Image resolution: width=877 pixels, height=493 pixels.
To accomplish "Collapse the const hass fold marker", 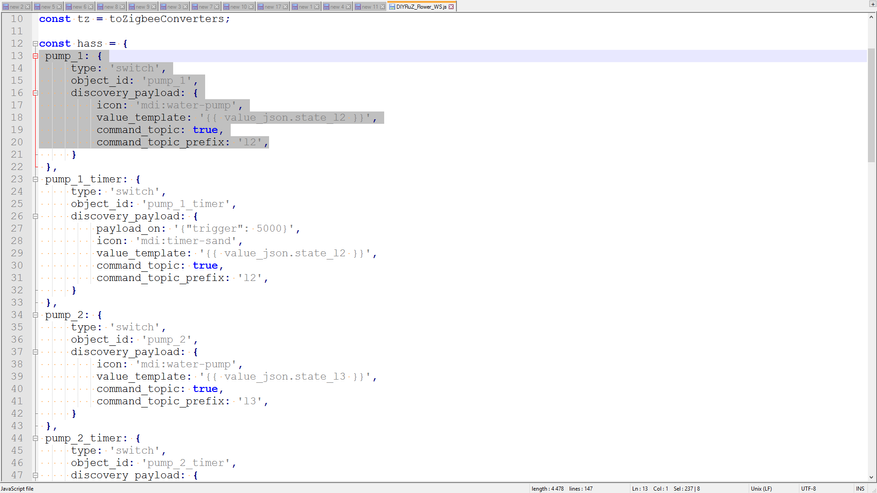I will click(x=35, y=44).
